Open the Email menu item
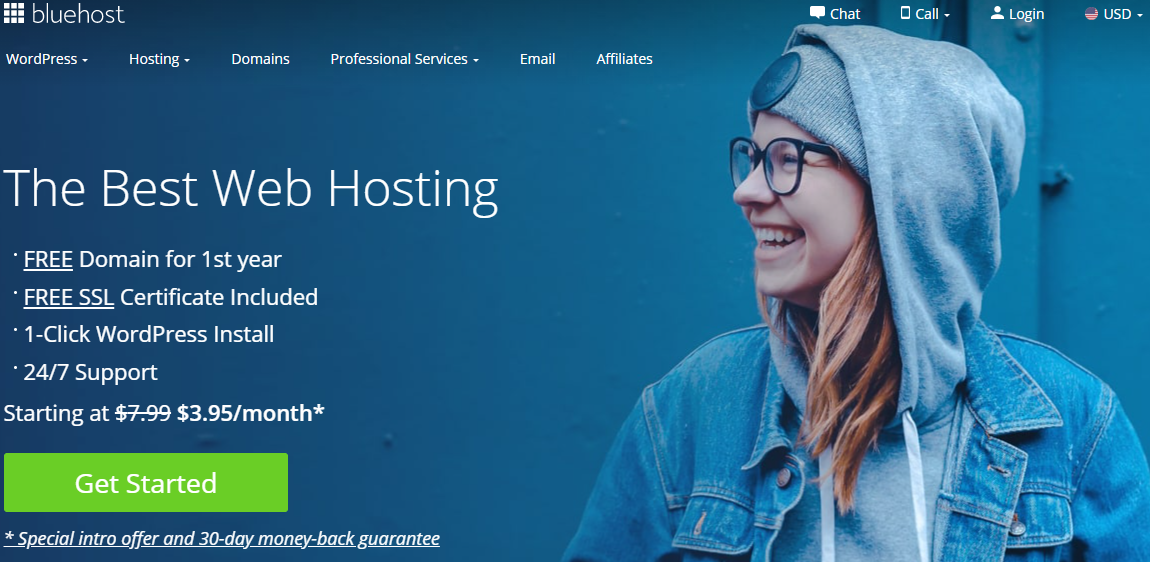Screen dimensions: 1150x562 pyautogui.click(x=538, y=59)
